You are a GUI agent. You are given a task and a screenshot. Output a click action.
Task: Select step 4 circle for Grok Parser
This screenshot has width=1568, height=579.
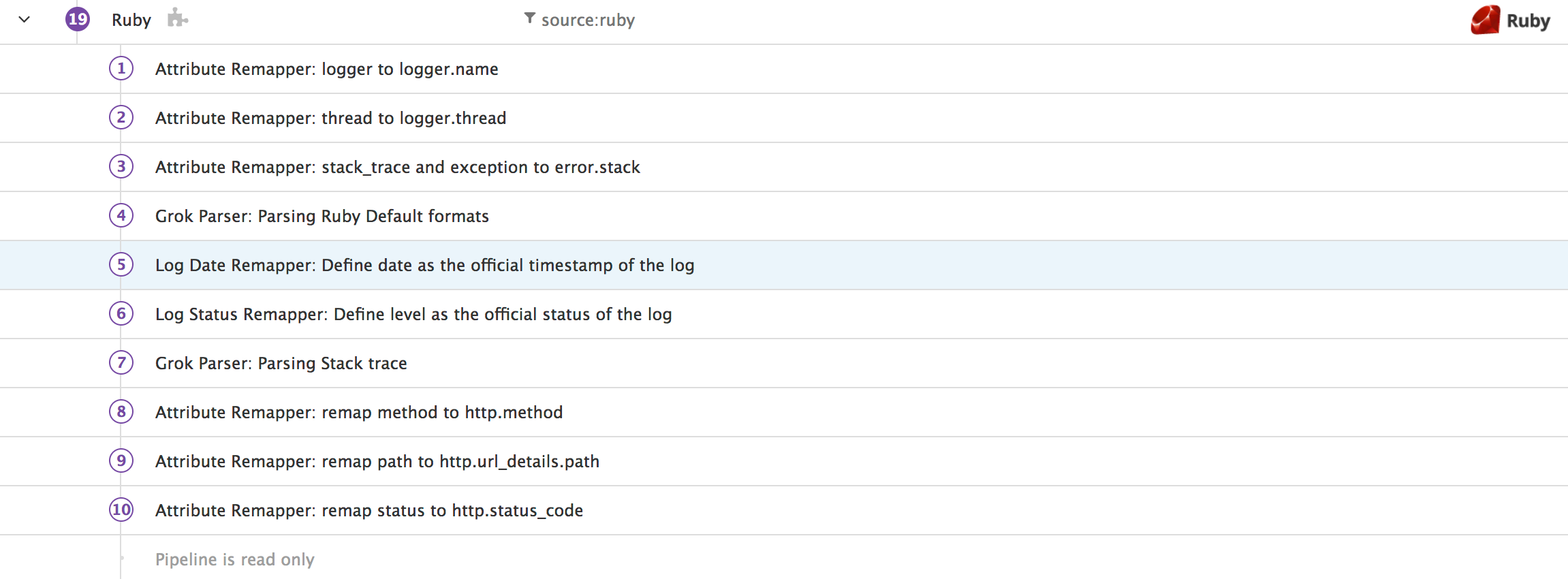121,215
